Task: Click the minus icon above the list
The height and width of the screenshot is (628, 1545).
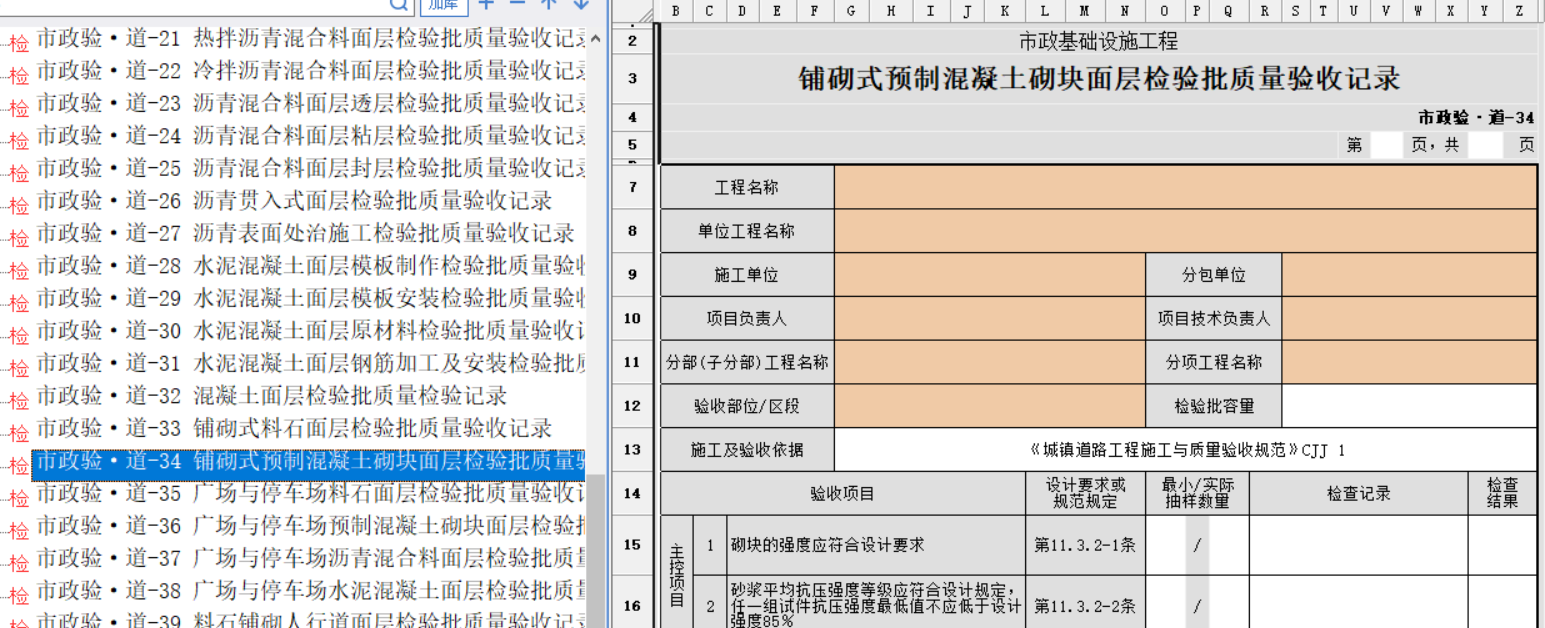Action: click(517, 4)
